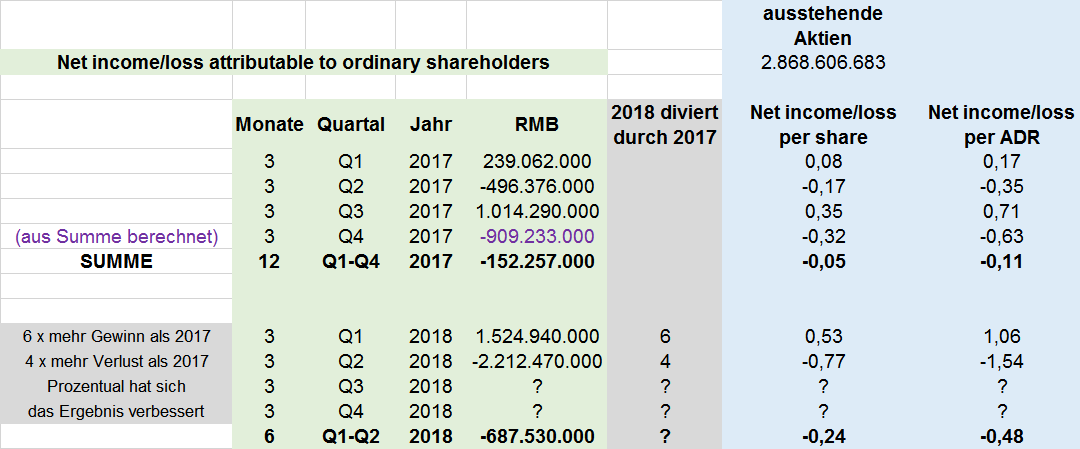Select the outstanding shares value 2.868.606.683
Viewport: 1080px width, 449px height.
823,62
